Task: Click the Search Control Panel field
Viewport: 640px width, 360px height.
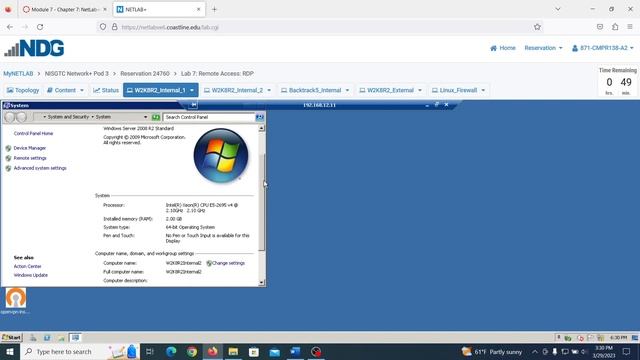Action: [209, 117]
